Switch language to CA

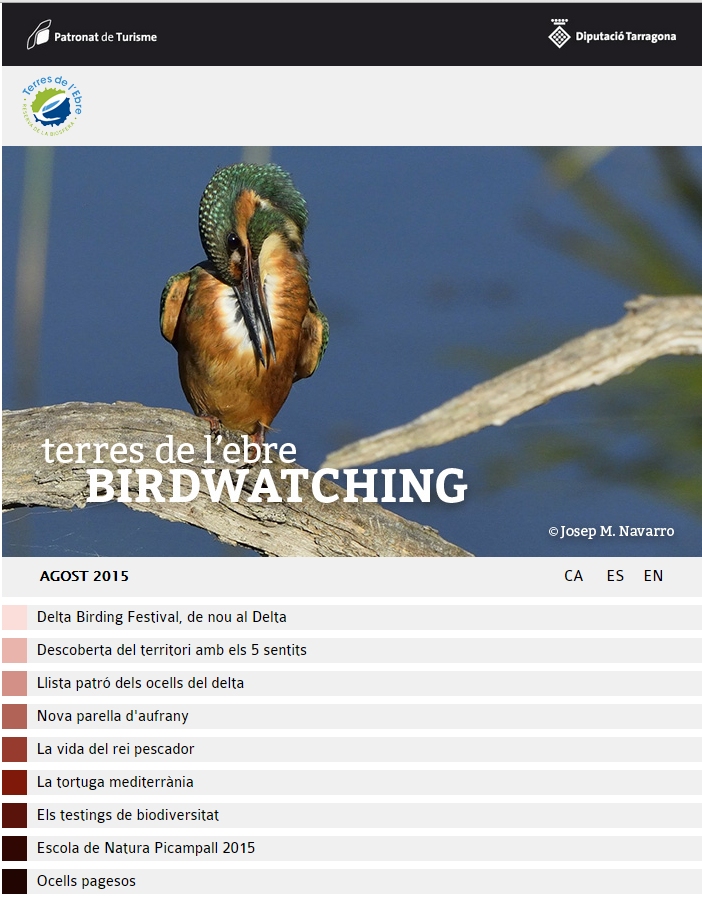pyautogui.click(x=573, y=576)
